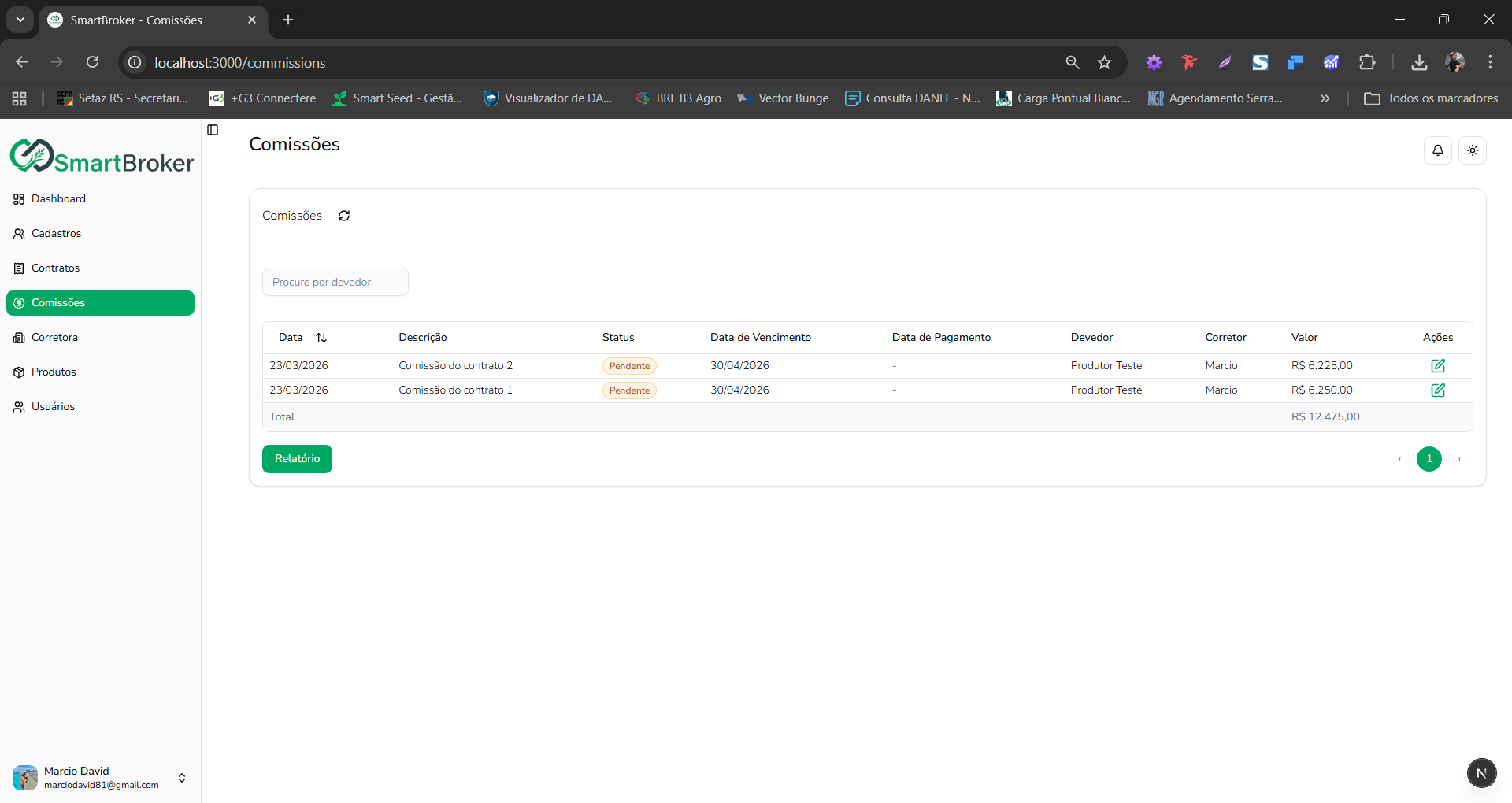Expand the Marcio David user menu
Viewport: 1512px width, 803px height.
point(182,778)
